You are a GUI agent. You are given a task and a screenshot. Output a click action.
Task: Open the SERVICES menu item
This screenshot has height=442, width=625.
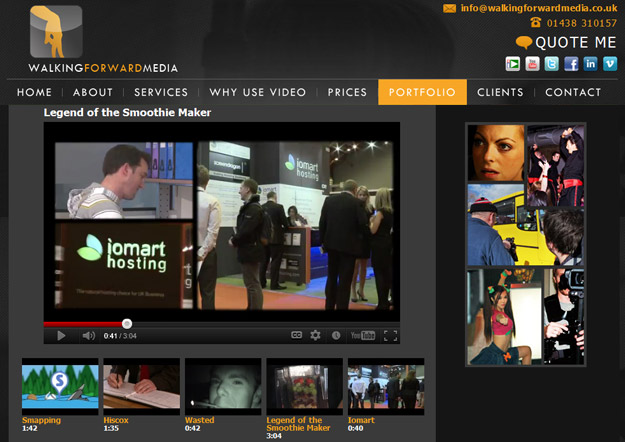click(161, 92)
